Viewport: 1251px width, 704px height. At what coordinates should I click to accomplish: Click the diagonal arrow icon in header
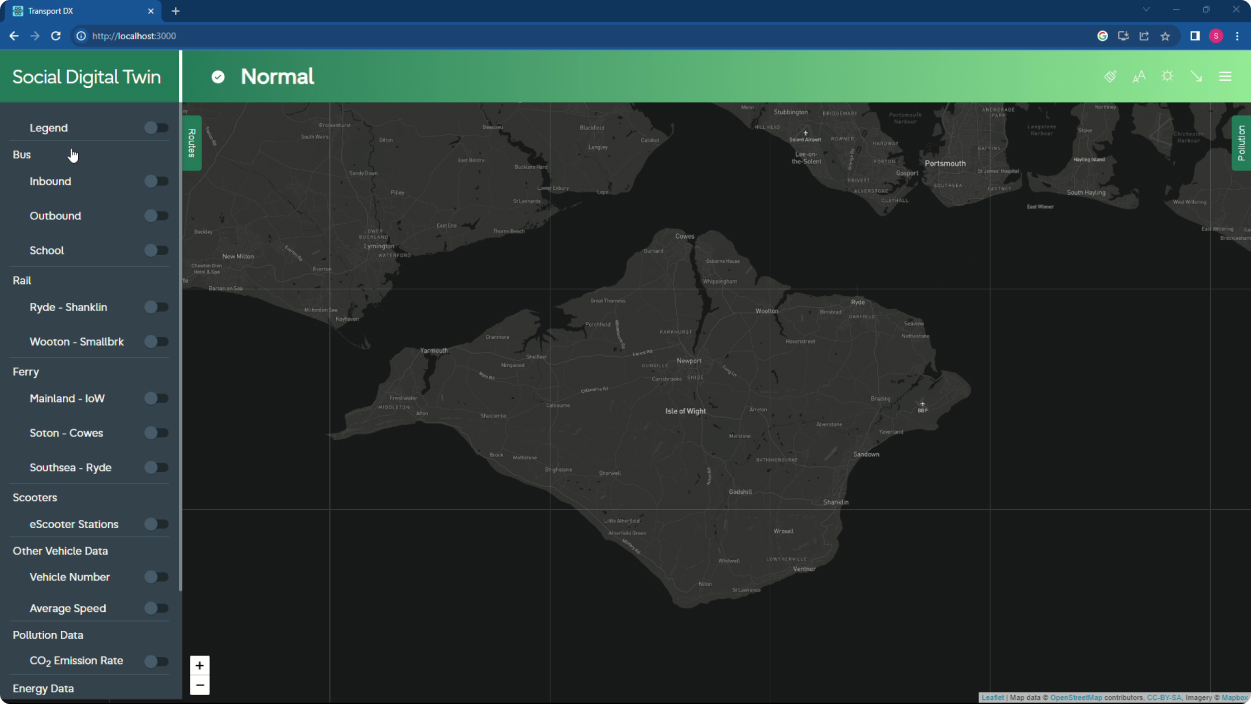pyautogui.click(x=1196, y=76)
